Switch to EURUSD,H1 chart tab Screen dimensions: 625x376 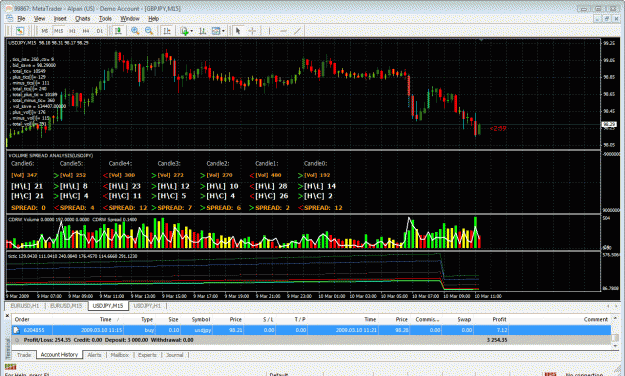point(25,306)
